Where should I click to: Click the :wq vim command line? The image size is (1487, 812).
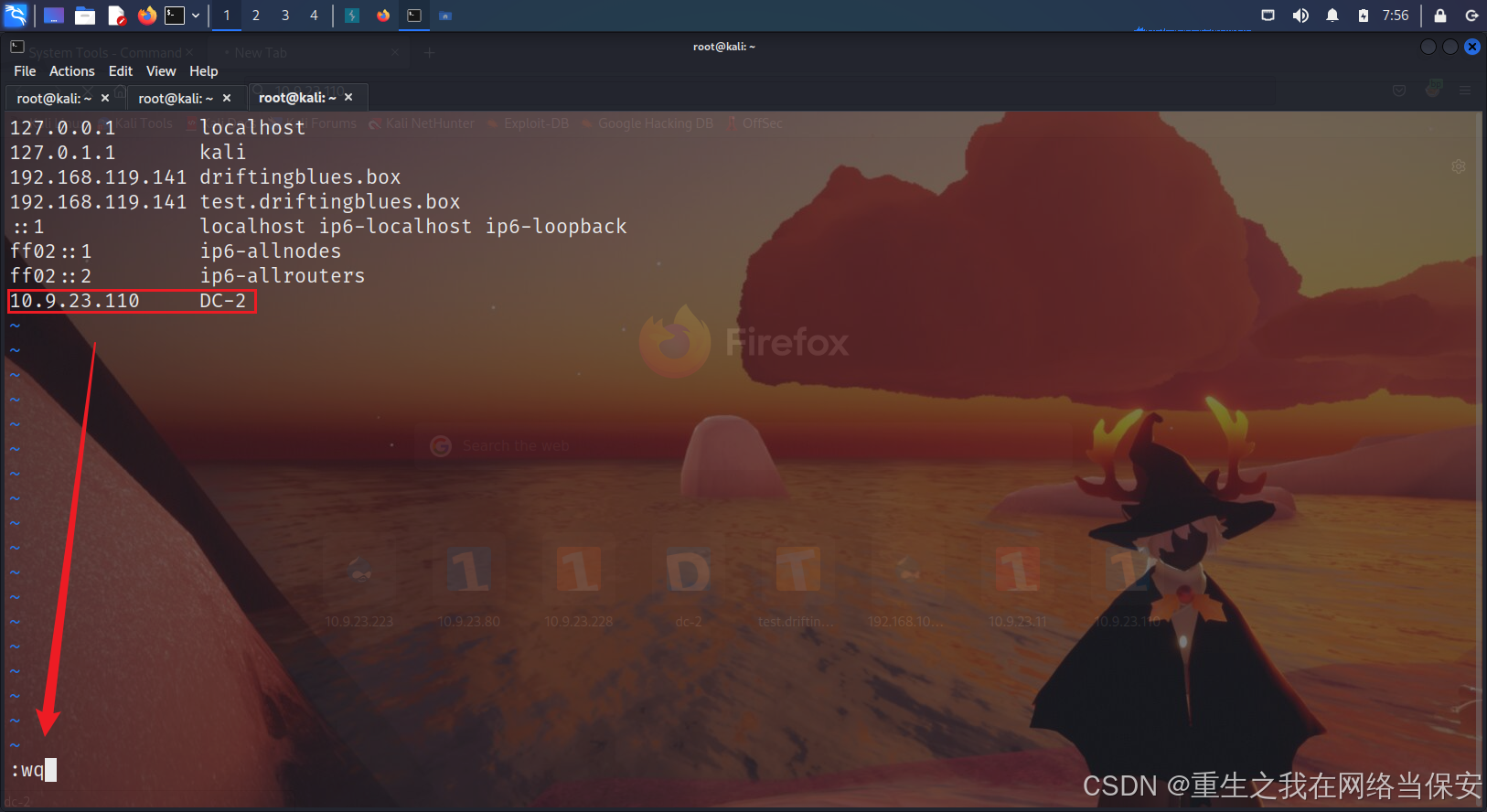pyautogui.click(x=33, y=770)
